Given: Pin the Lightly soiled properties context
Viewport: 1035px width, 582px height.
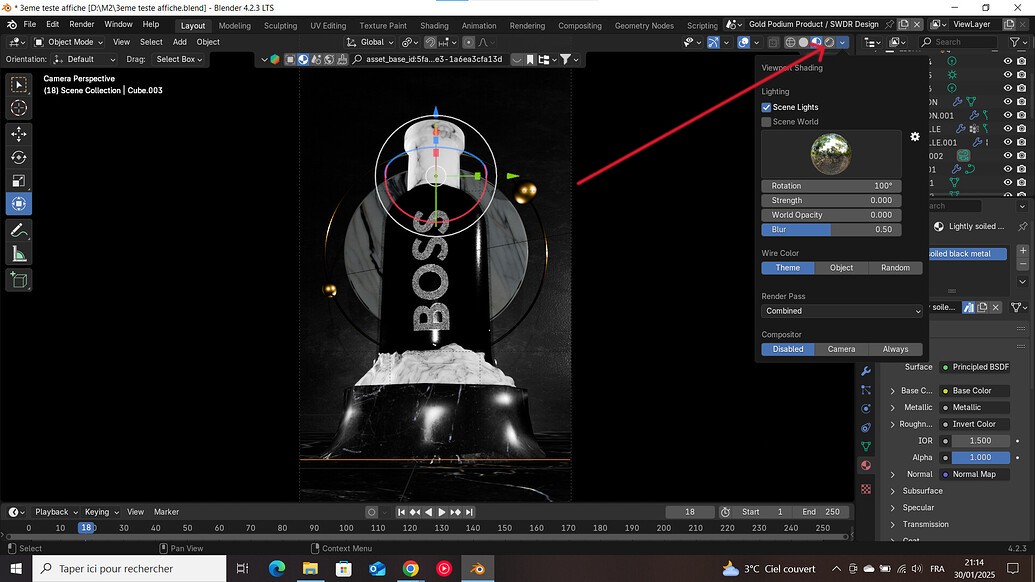Looking at the screenshot, I should [x=1022, y=226].
